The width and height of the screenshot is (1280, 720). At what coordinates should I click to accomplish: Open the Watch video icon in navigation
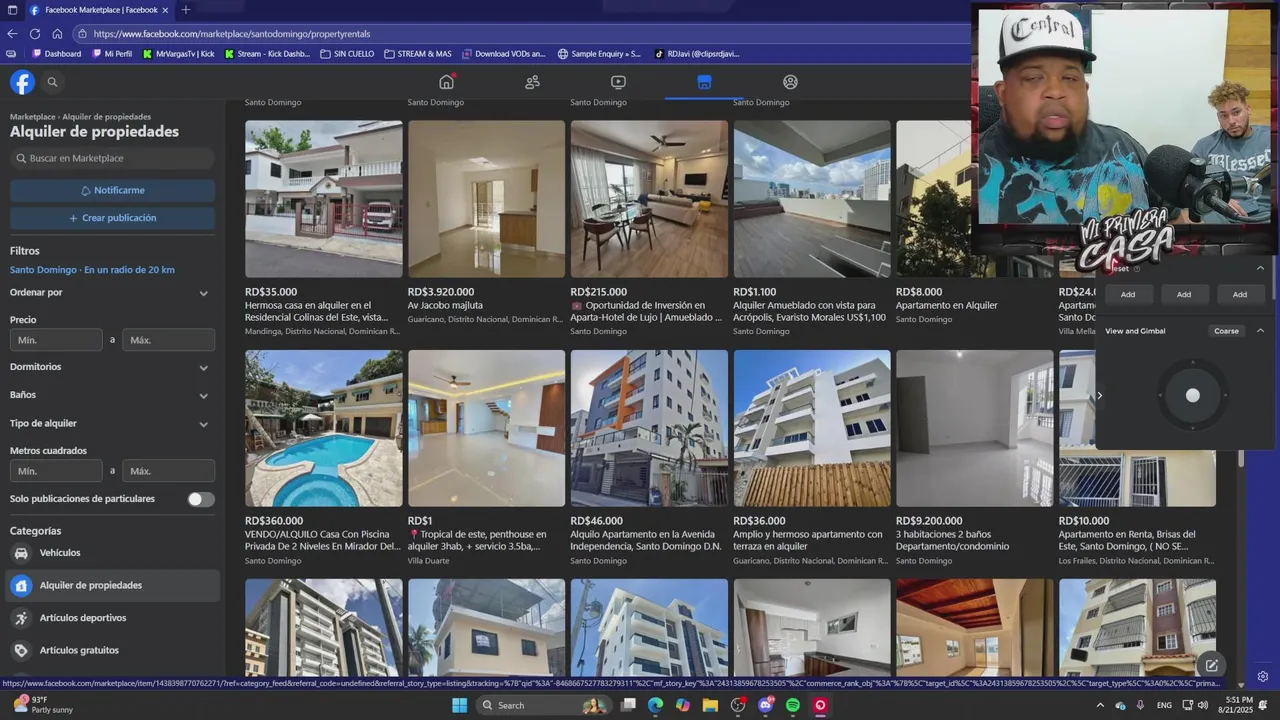[618, 82]
